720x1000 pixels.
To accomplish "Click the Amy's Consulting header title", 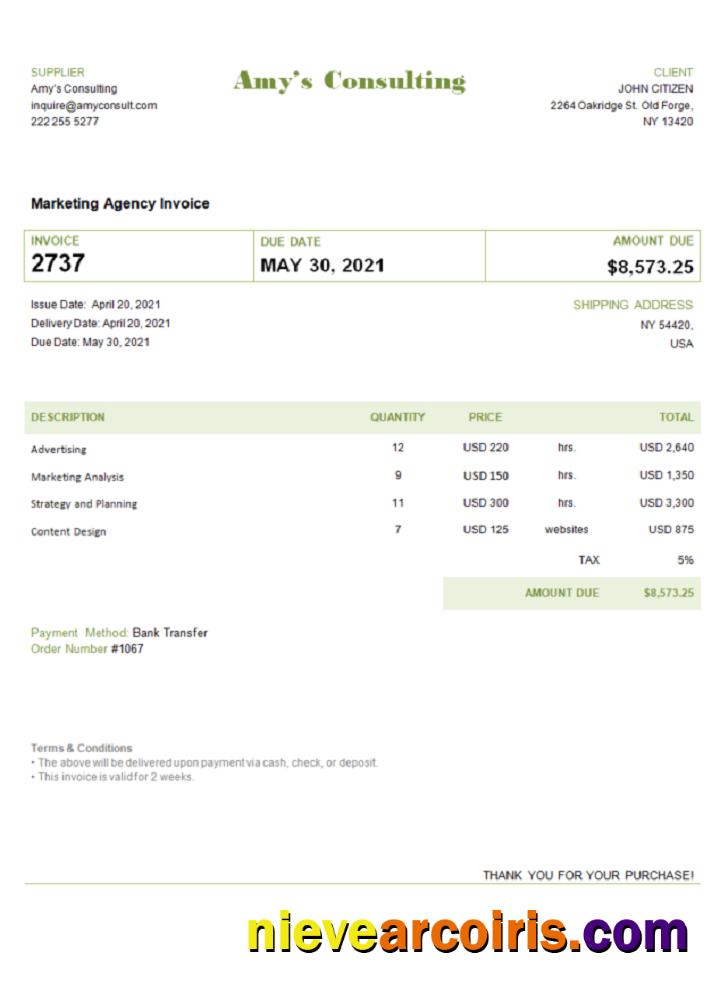I will 349,81.
